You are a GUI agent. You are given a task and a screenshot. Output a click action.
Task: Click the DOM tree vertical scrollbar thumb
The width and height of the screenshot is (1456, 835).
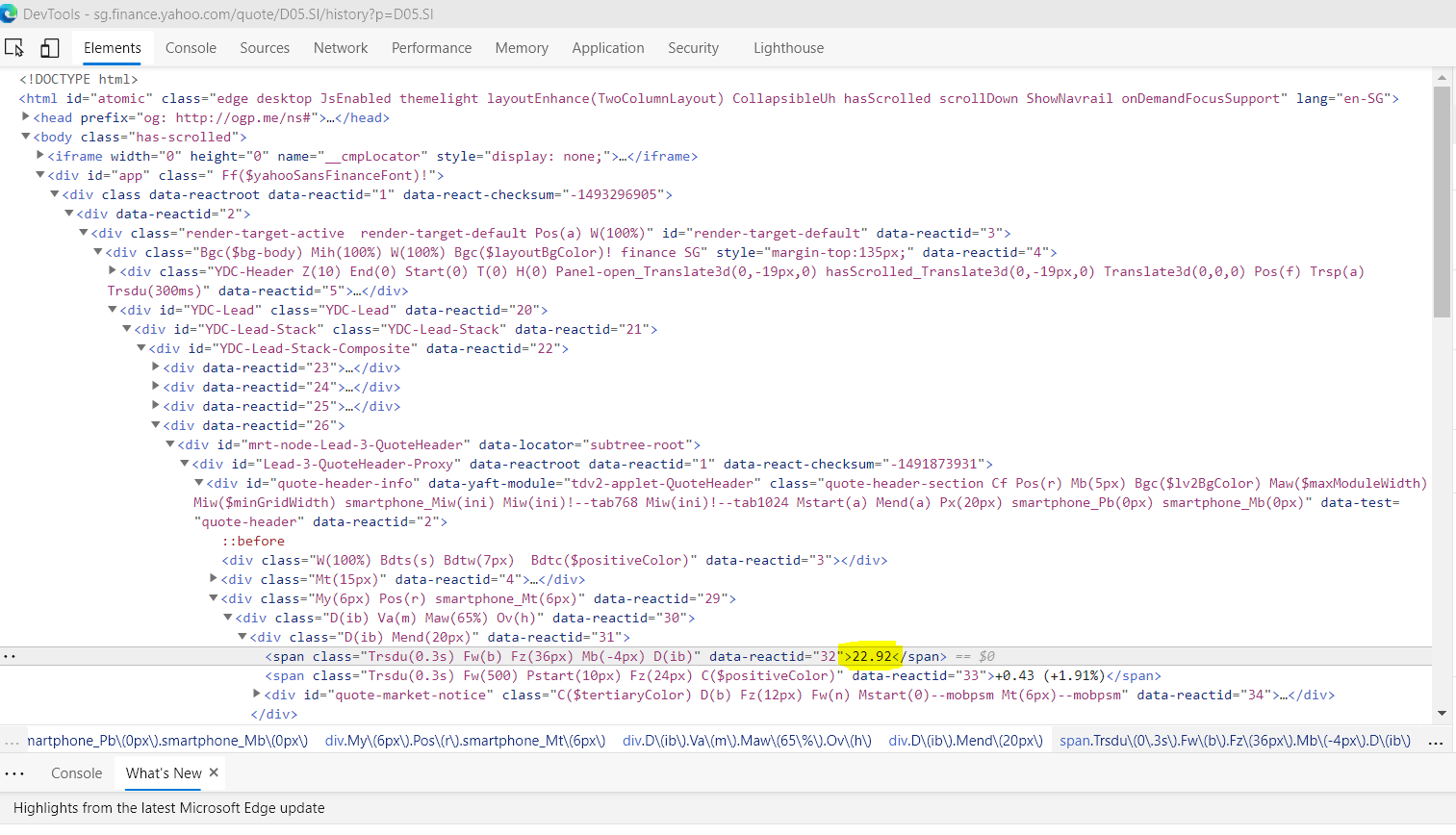coord(1442,202)
